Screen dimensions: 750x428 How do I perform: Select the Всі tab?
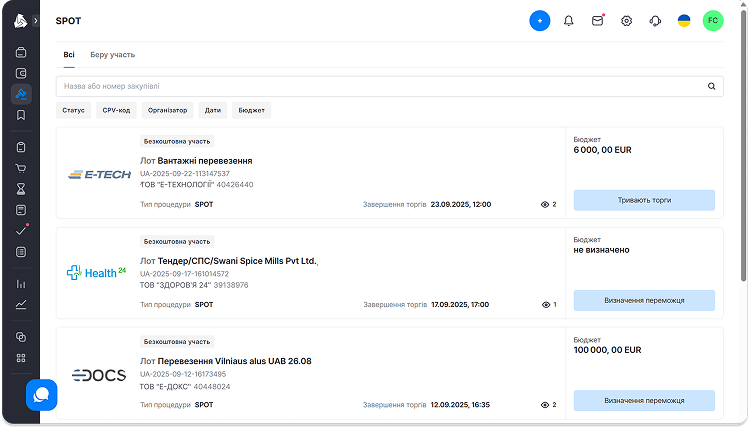click(x=68, y=54)
